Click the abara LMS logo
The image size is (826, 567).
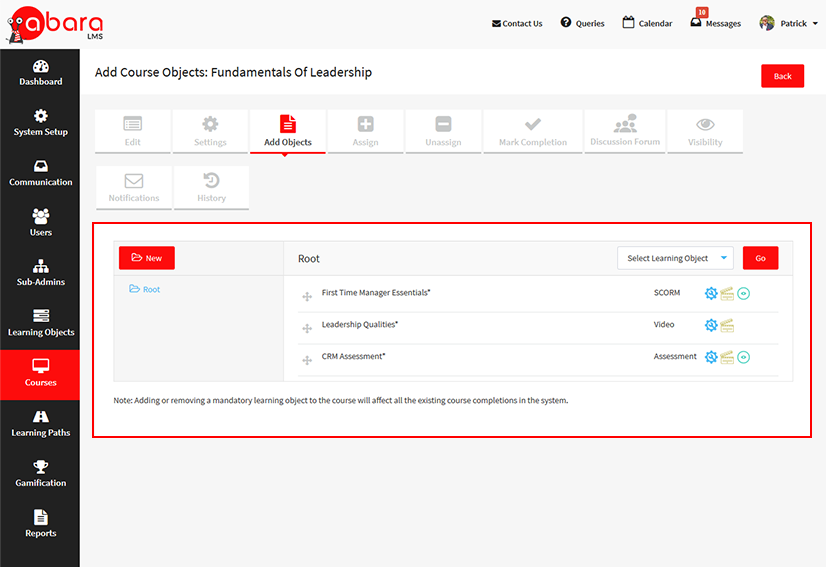[x=54, y=24]
